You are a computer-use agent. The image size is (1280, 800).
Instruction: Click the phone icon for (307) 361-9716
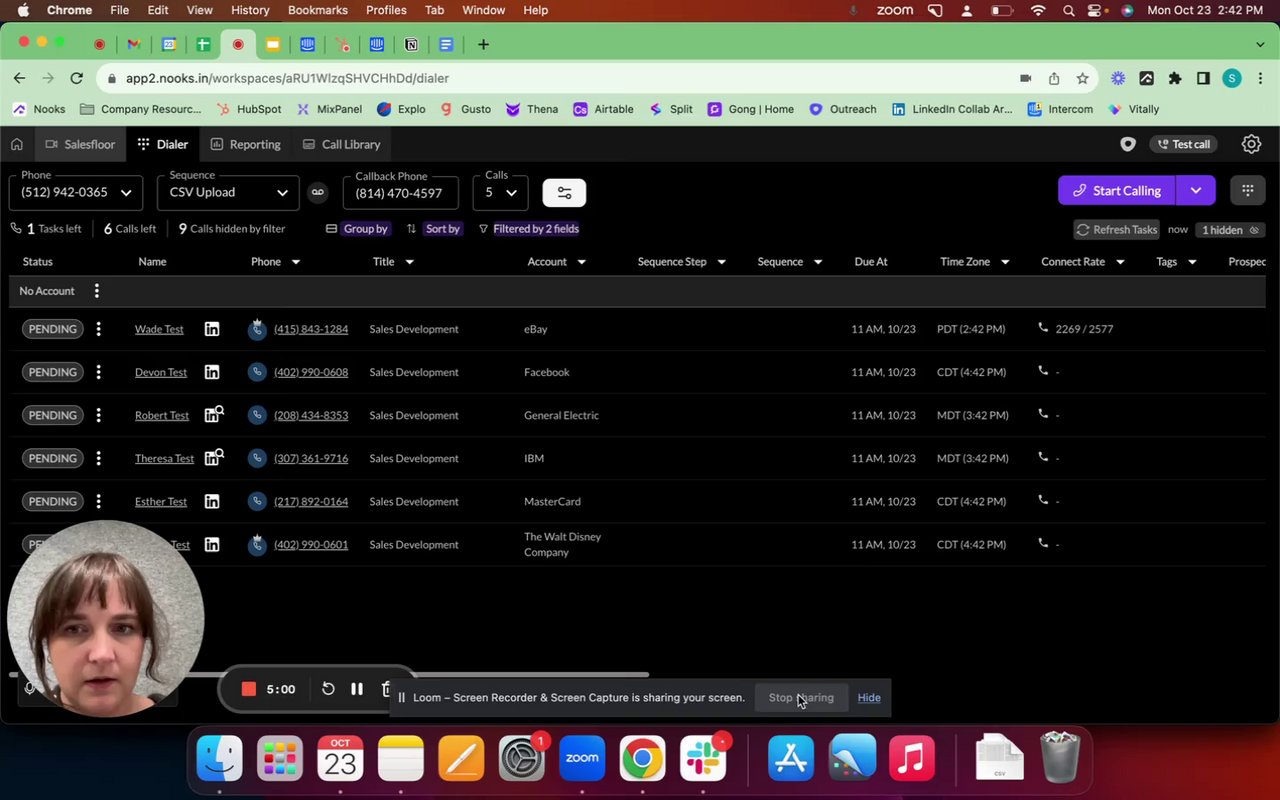tap(257, 458)
